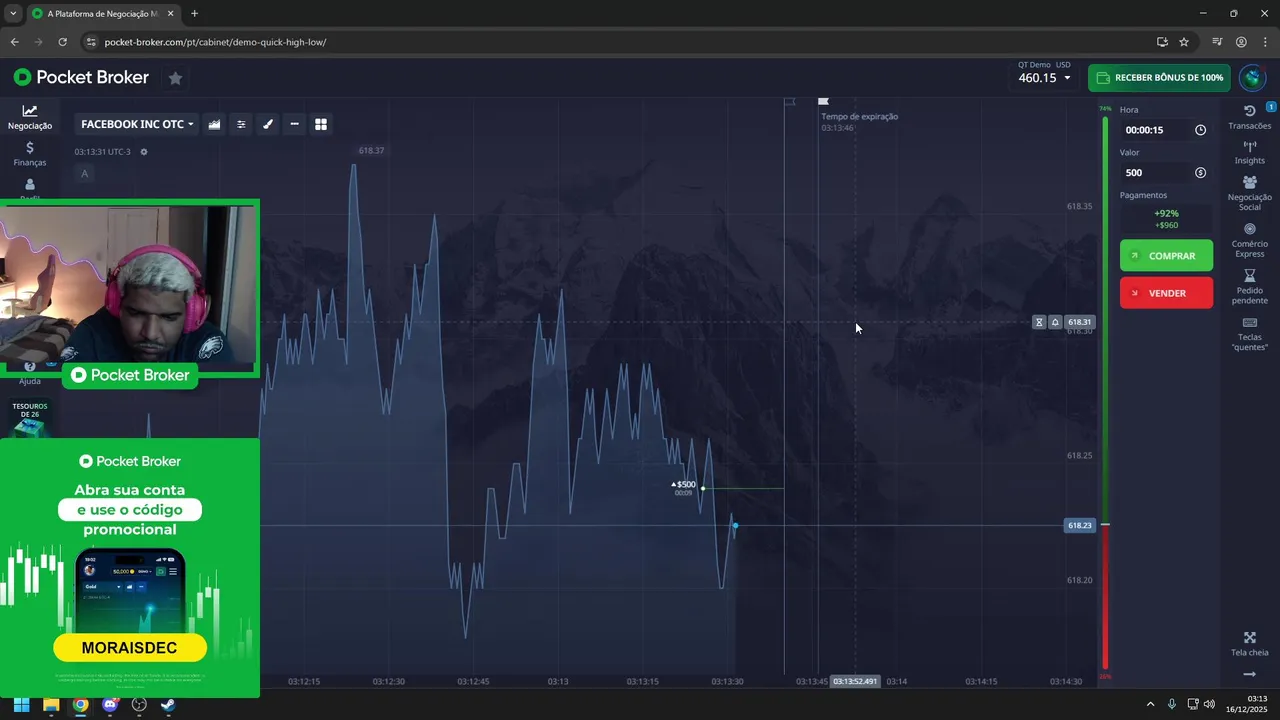Open tab search dropdown arrow
Viewport: 1280px width, 720px height.
pyautogui.click(x=13, y=14)
